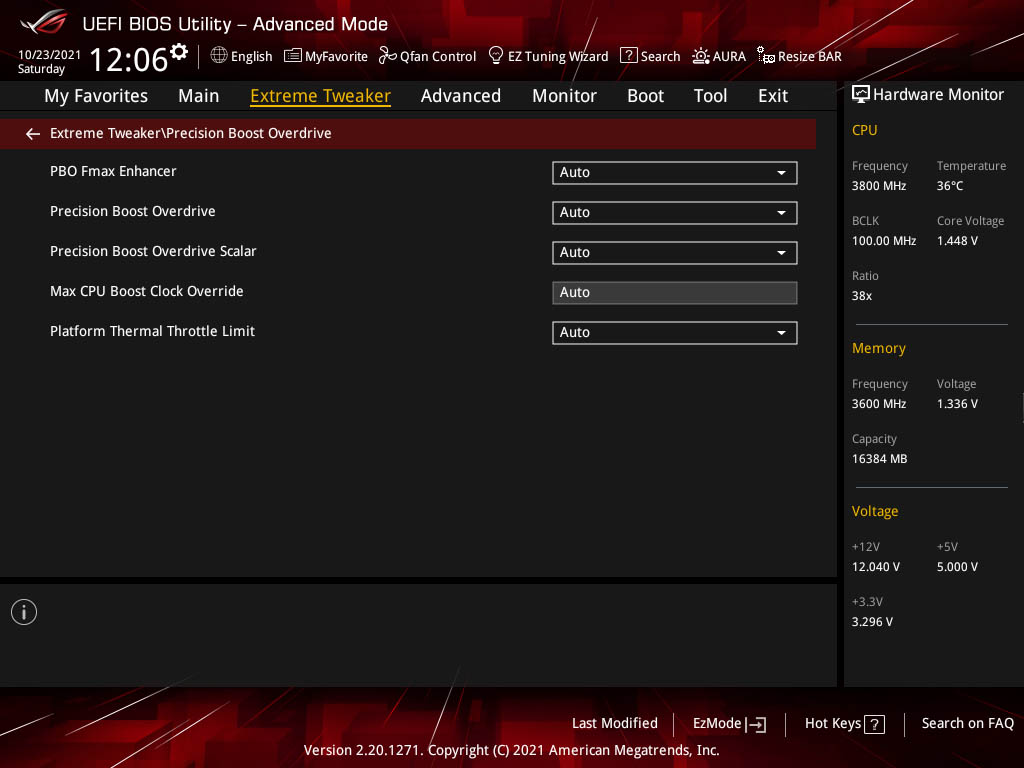Click Last Modified button
1024x768 pixels.
pyautogui.click(x=615, y=723)
